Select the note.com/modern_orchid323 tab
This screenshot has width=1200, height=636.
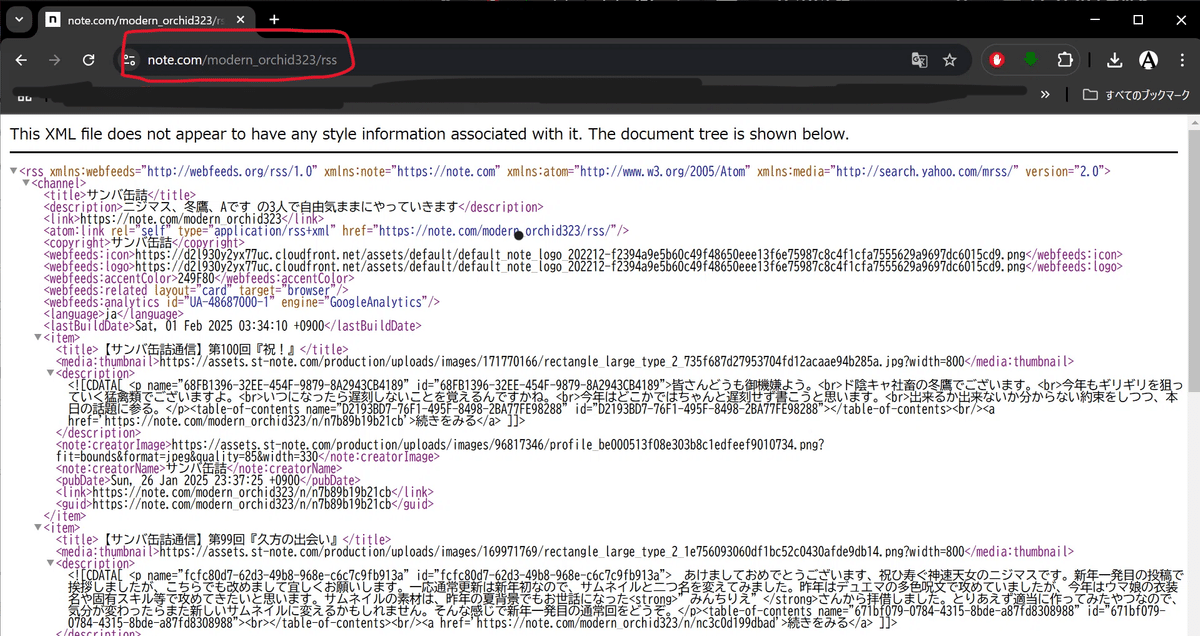pyautogui.click(x=145, y=20)
